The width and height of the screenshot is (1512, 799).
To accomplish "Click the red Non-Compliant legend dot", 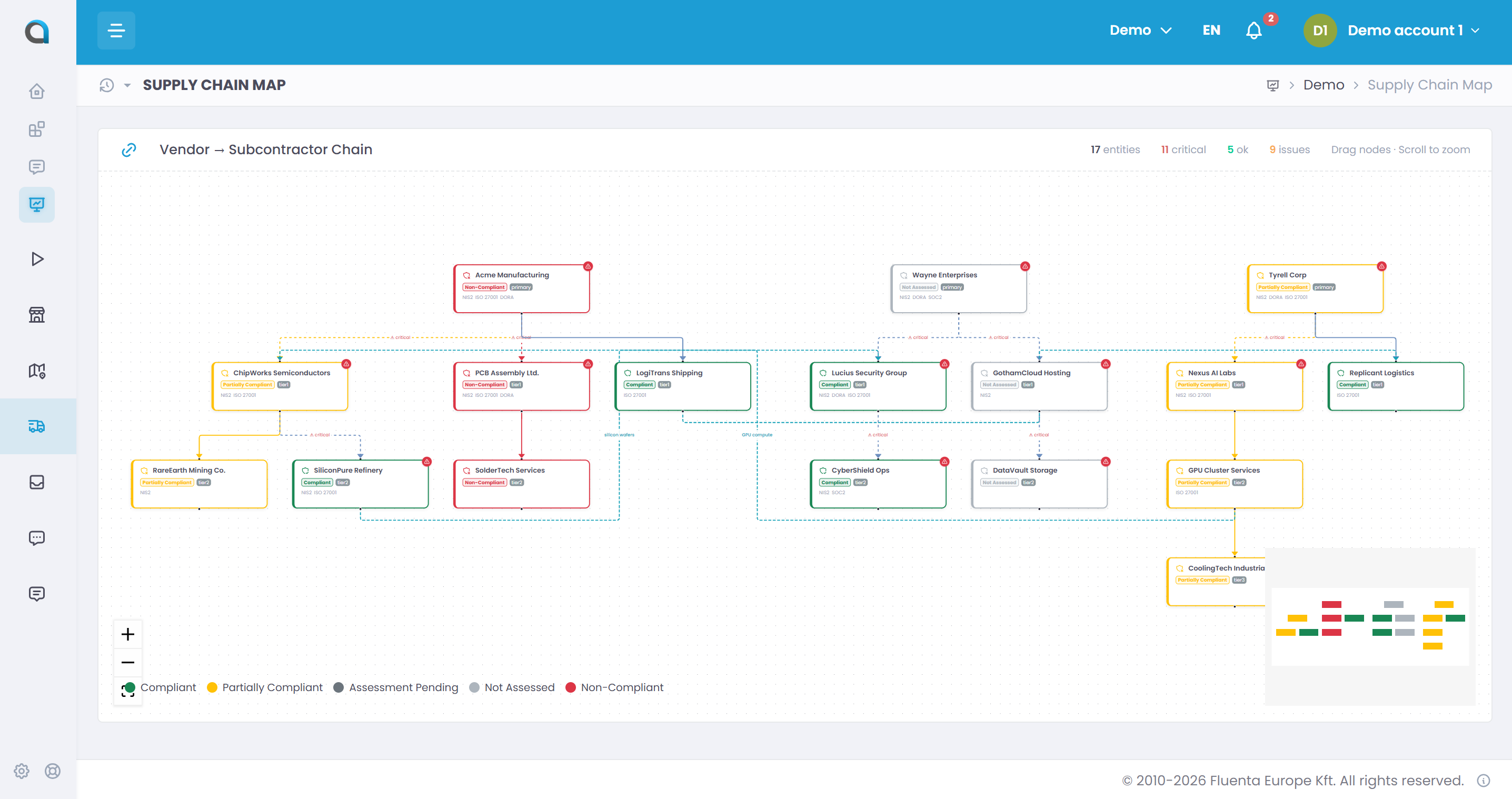I will (x=570, y=687).
